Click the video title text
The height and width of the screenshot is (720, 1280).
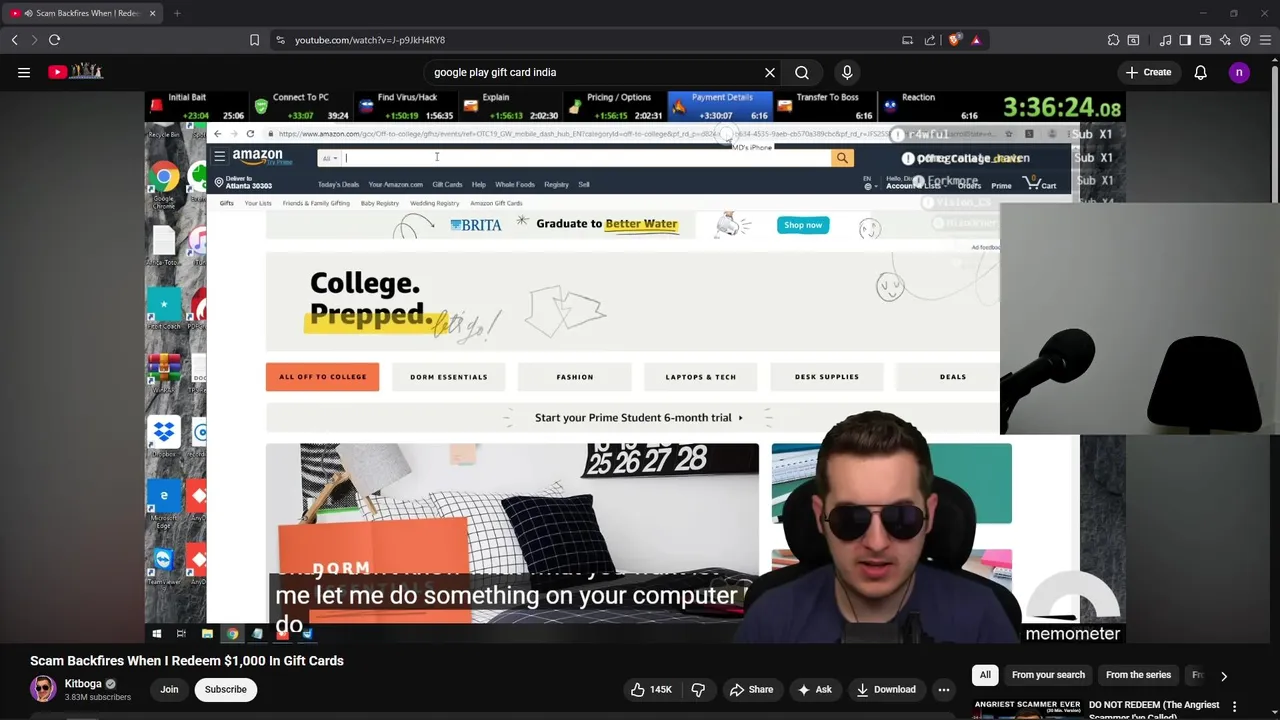click(187, 661)
